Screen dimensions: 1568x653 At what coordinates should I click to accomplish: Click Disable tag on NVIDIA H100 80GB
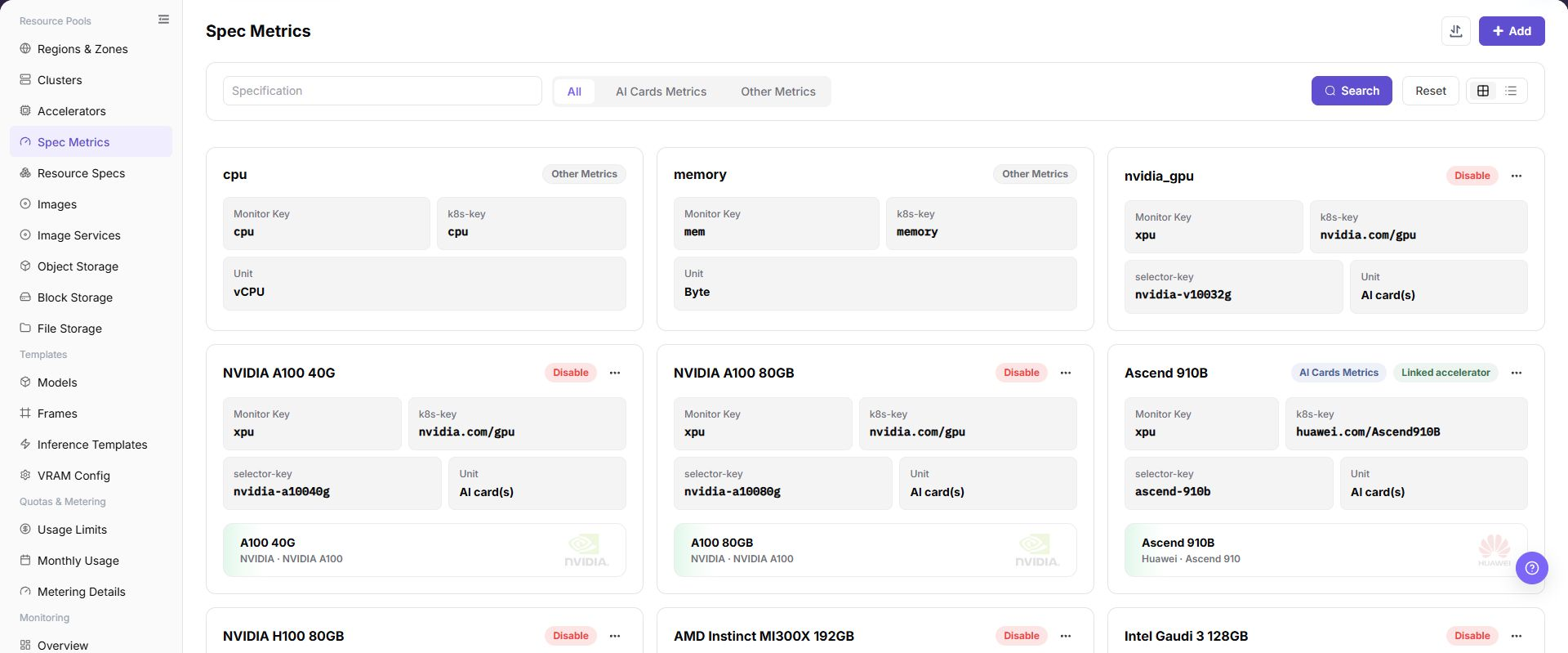point(570,636)
